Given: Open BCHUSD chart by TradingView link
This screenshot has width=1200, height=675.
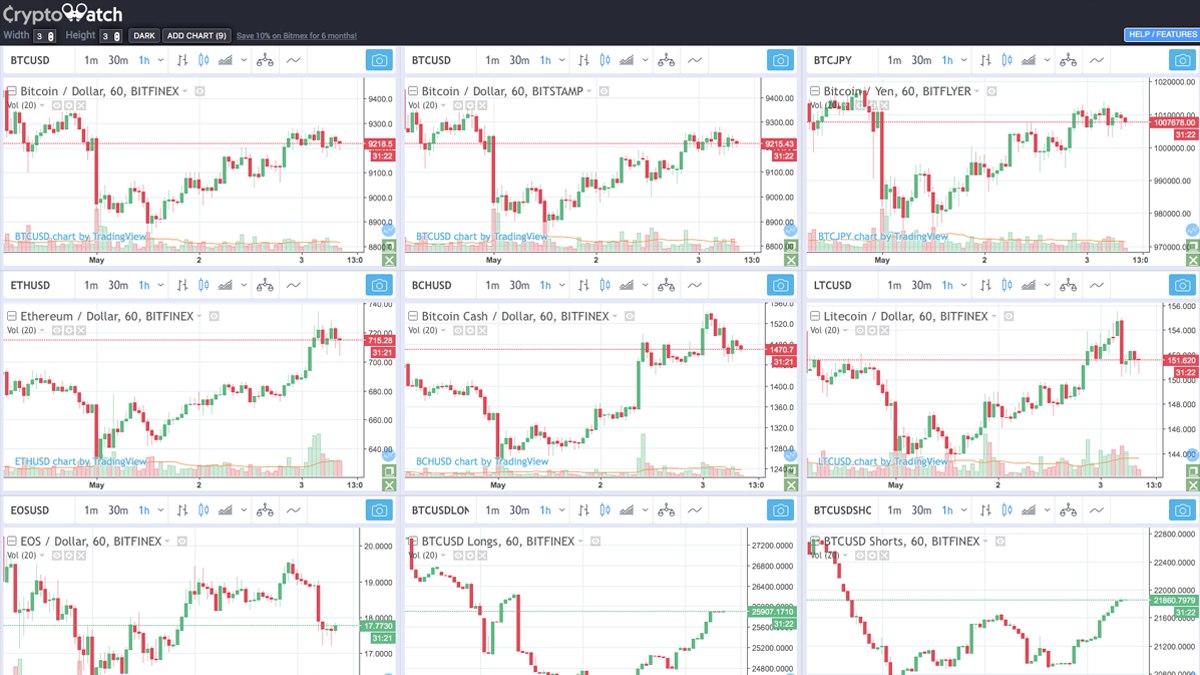Looking at the screenshot, I should pyautogui.click(x=482, y=461).
